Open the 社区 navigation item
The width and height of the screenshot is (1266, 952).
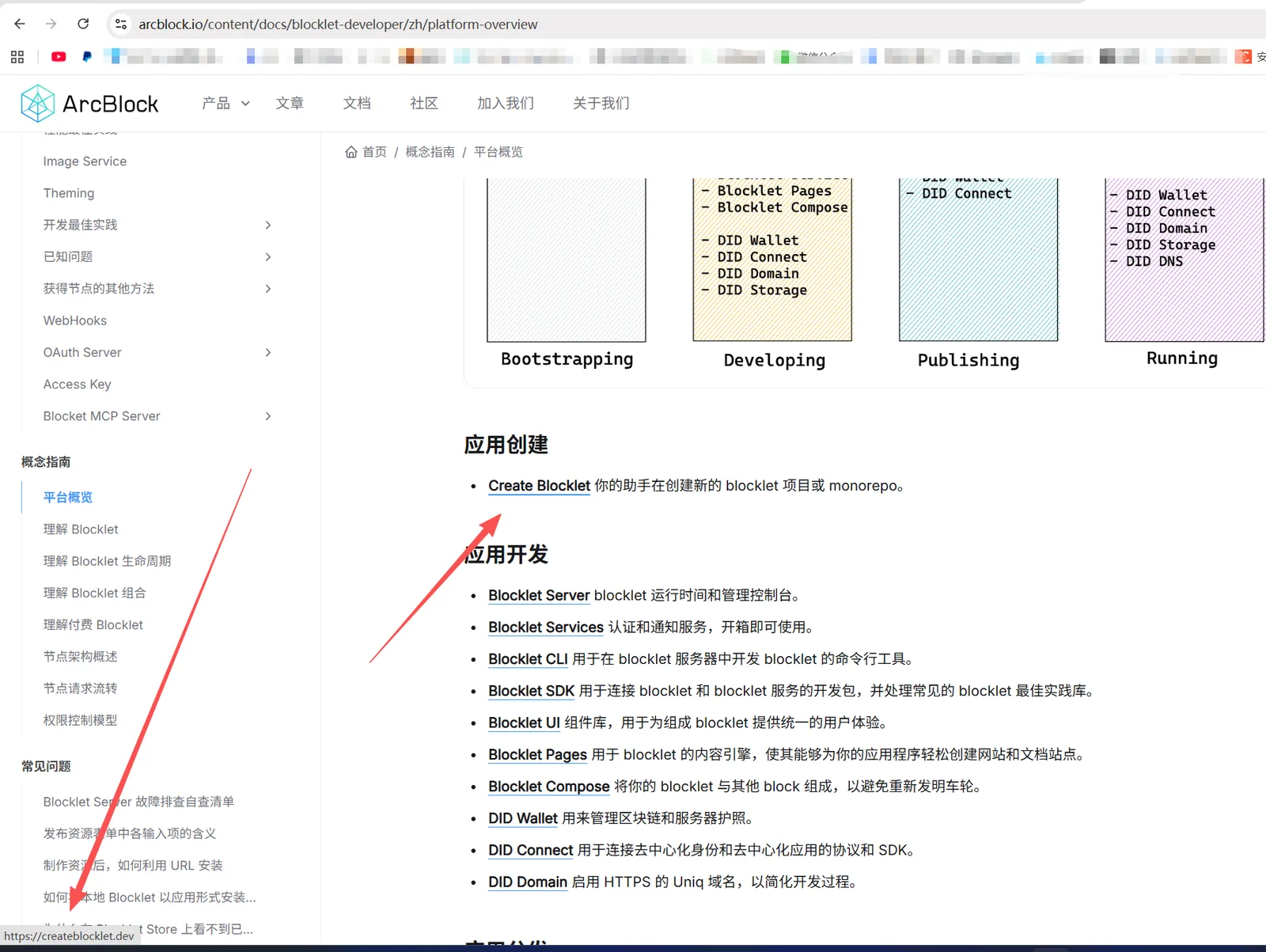point(424,104)
